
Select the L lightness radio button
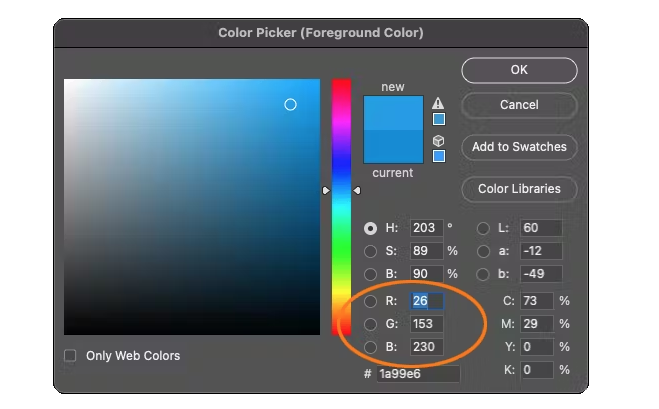(483, 228)
